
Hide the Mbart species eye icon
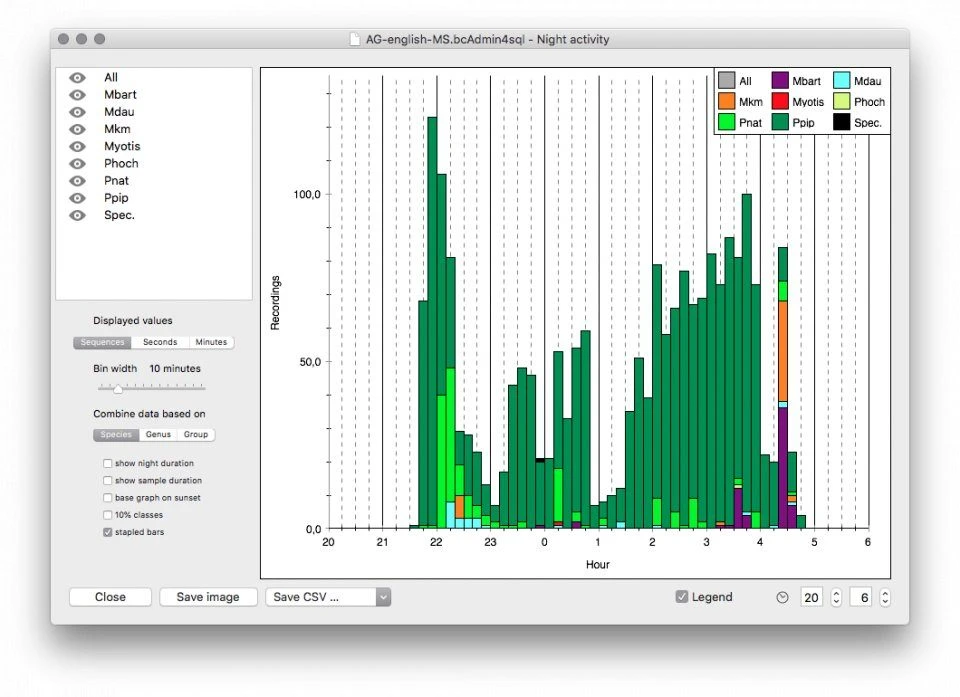pyautogui.click(x=77, y=95)
